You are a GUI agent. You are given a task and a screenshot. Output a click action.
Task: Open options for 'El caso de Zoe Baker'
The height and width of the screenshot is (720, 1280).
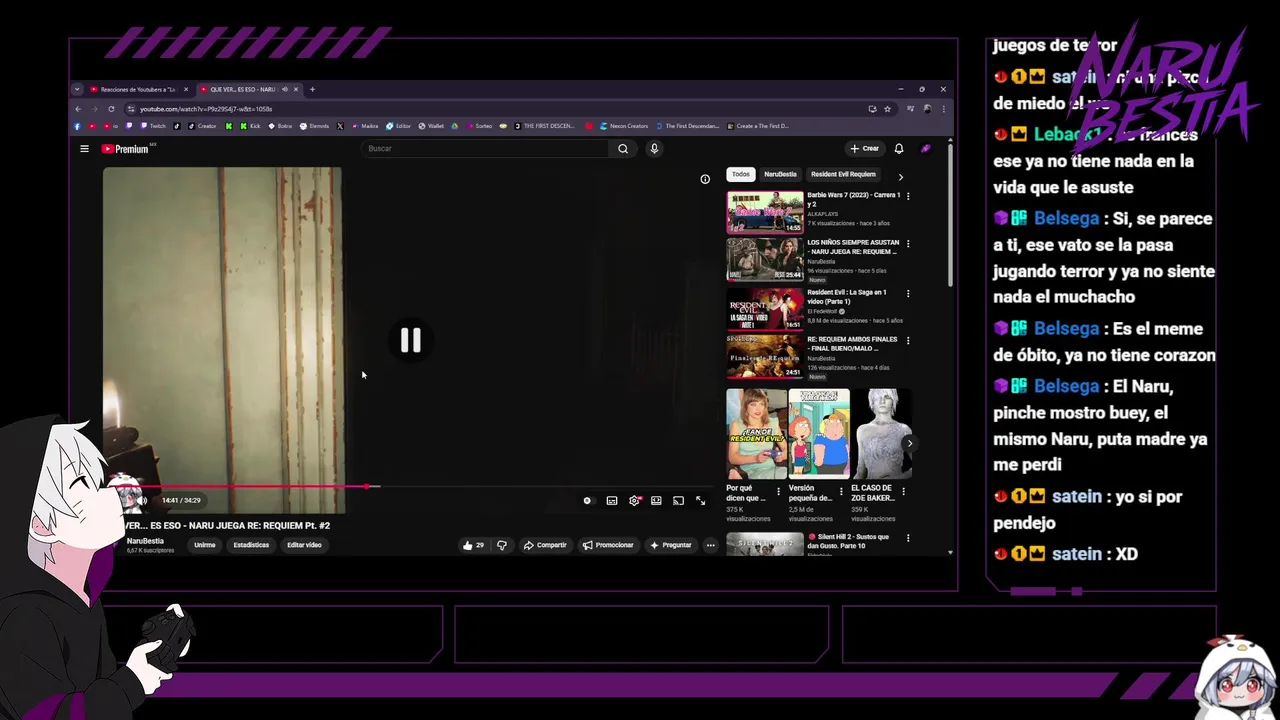pyautogui.click(x=904, y=492)
